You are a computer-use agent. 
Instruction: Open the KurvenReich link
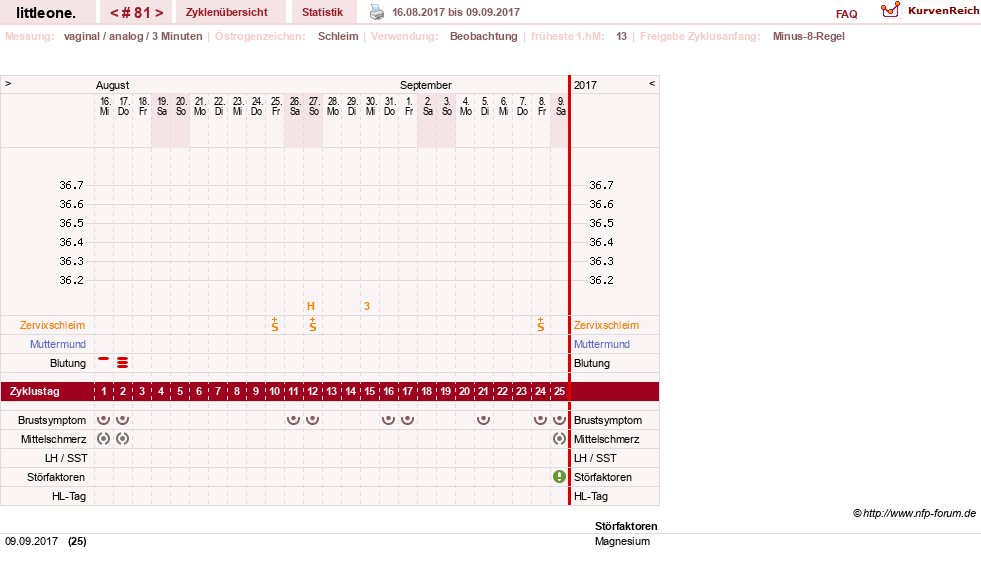coord(943,11)
